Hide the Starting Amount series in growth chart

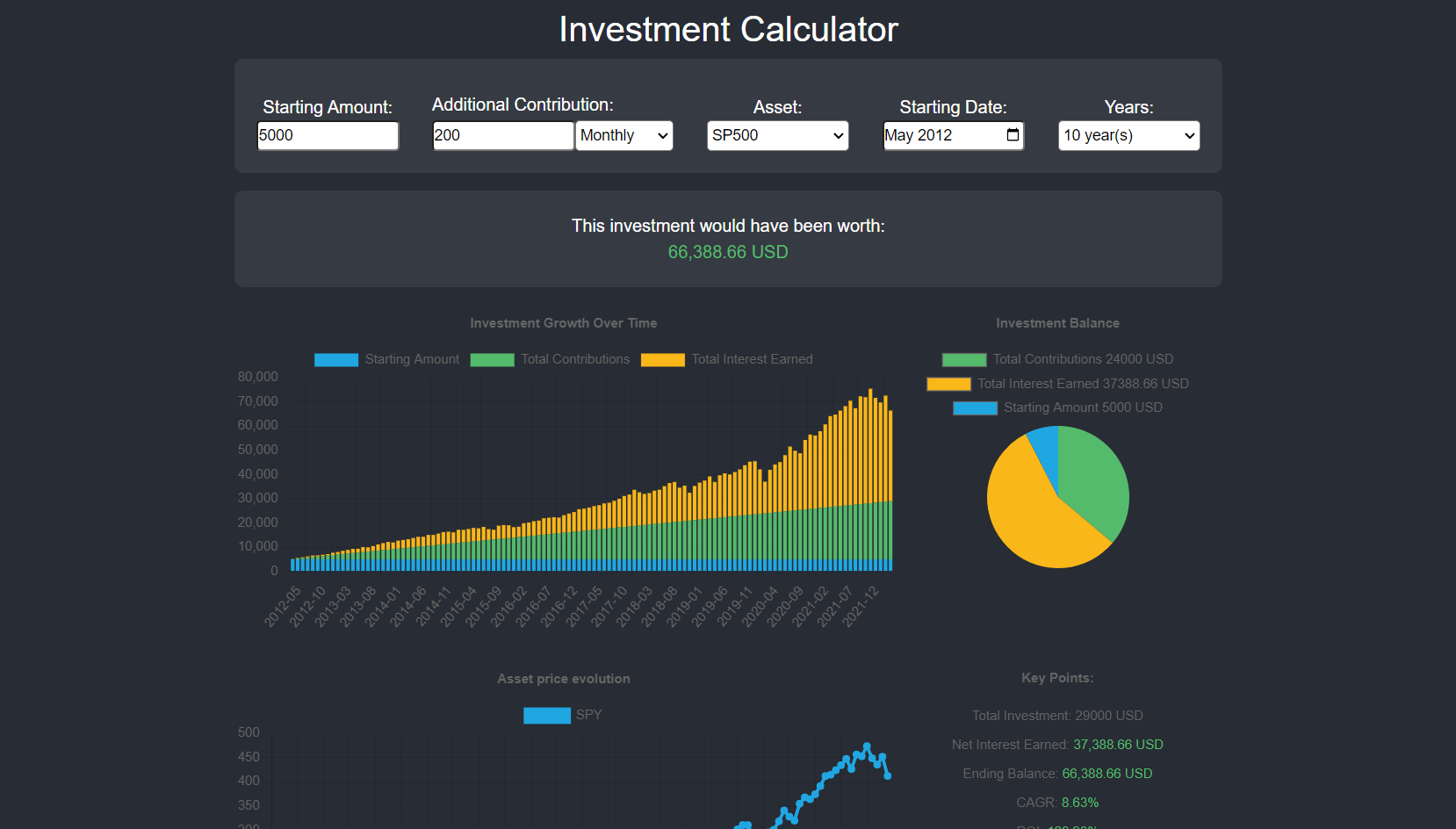click(386, 359)
